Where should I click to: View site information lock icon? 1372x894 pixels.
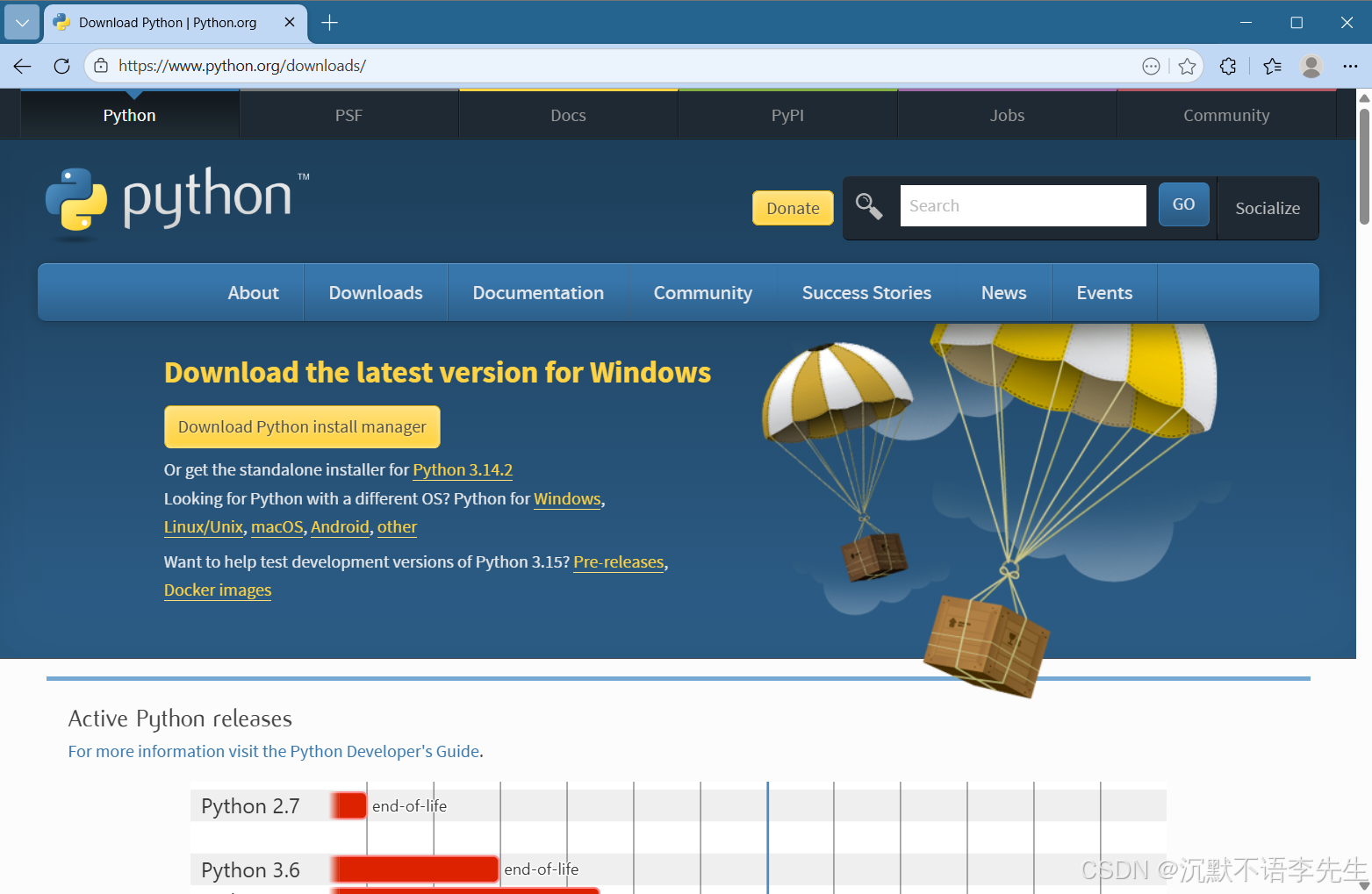click(x=101, y=66)
